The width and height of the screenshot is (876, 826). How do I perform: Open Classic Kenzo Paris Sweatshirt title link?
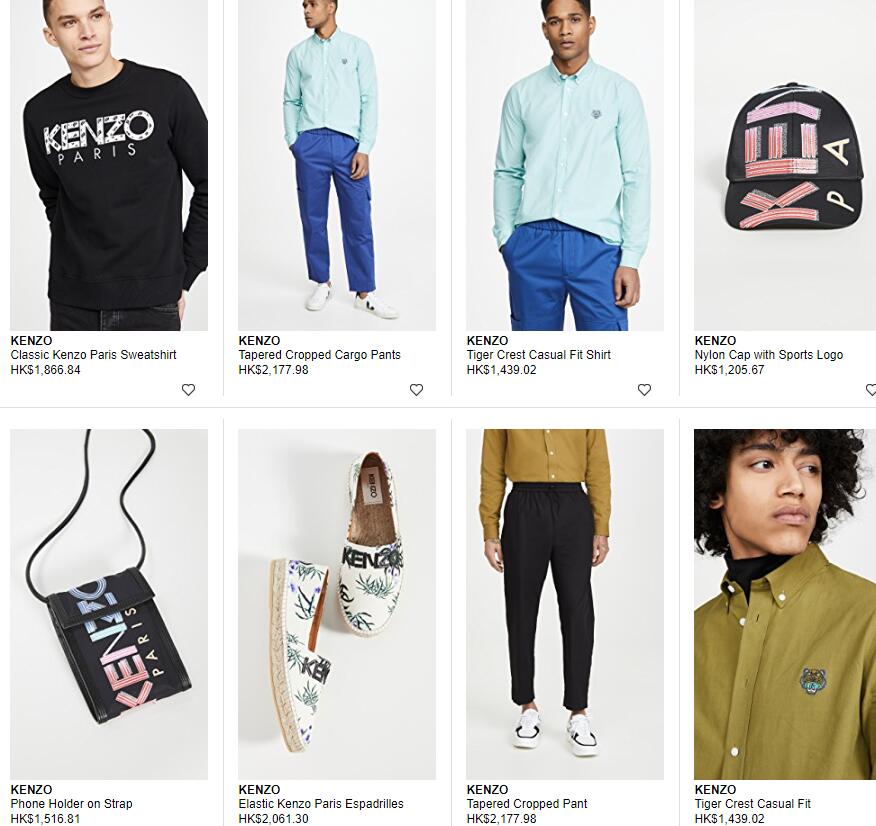point(93,355)
